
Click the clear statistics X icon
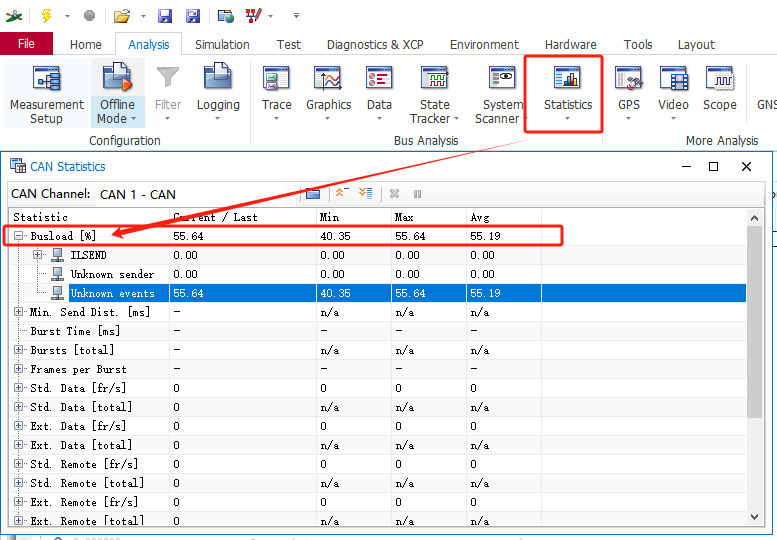coord(394,194)
